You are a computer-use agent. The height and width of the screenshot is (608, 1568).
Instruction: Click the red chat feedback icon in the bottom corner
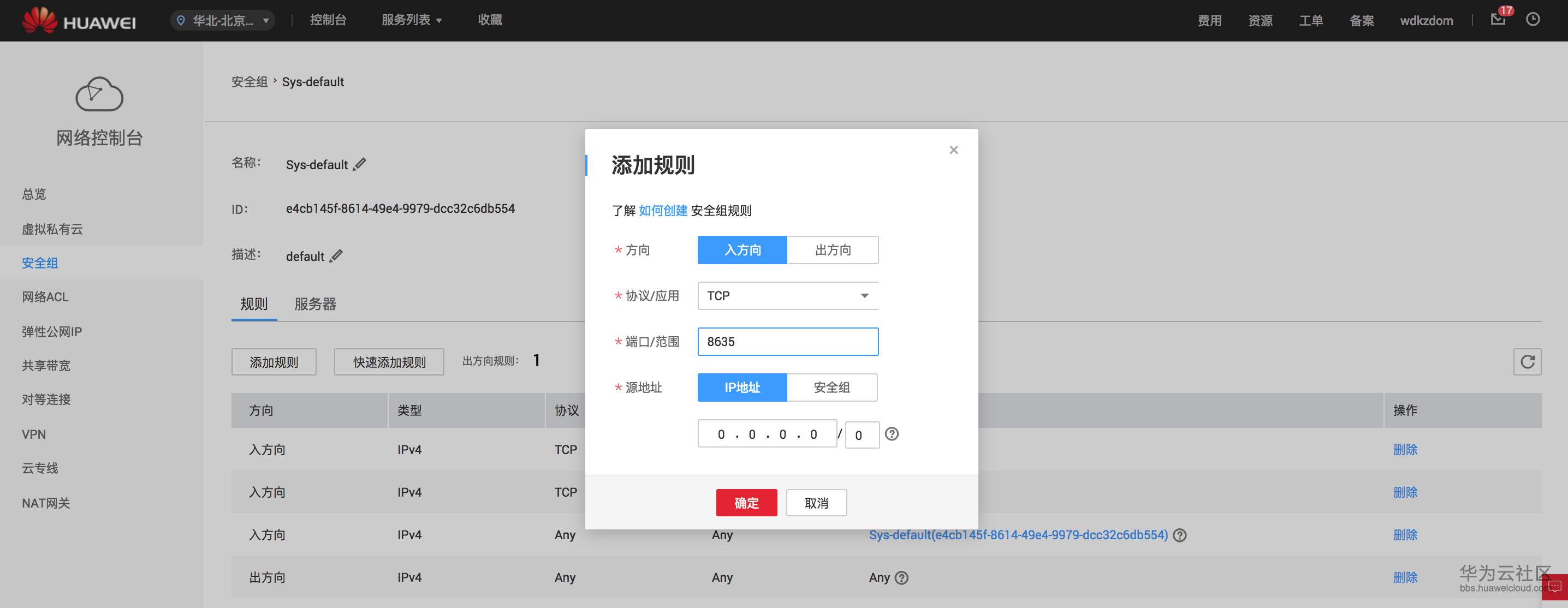1554,587
